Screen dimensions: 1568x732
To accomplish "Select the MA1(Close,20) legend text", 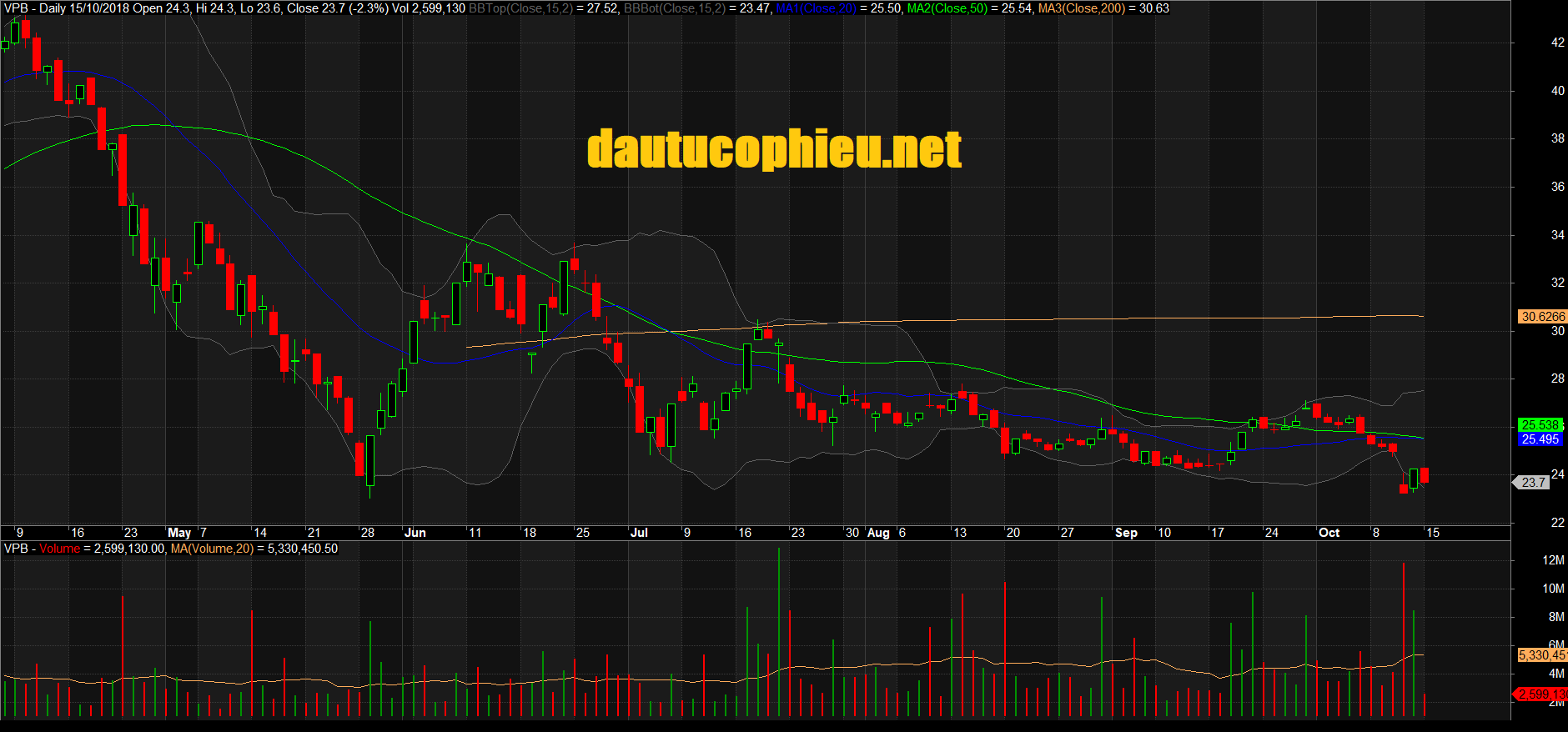I will pos(816,8).
